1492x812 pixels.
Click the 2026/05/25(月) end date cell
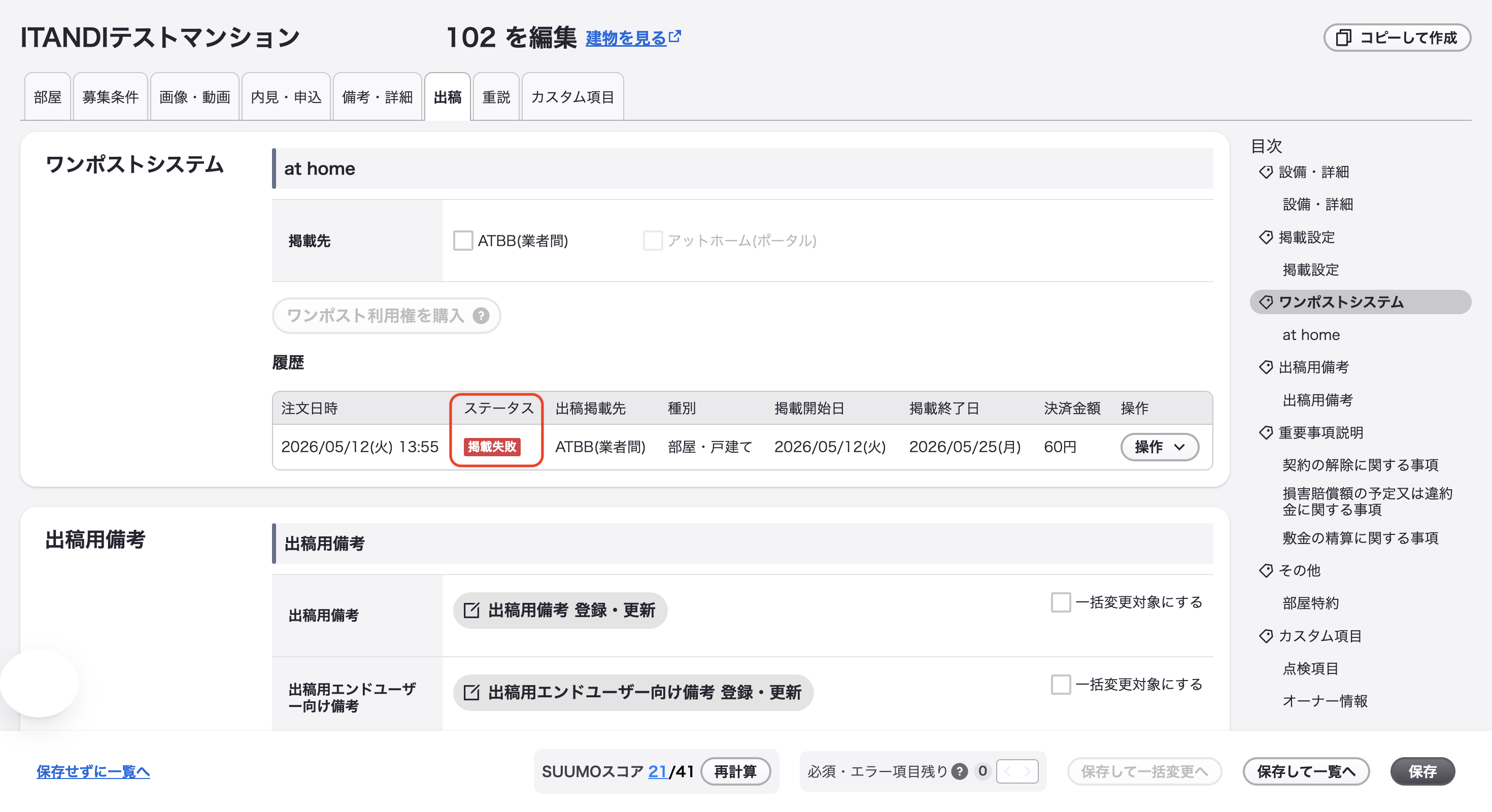pyautogui.click(x=965, y=447)
